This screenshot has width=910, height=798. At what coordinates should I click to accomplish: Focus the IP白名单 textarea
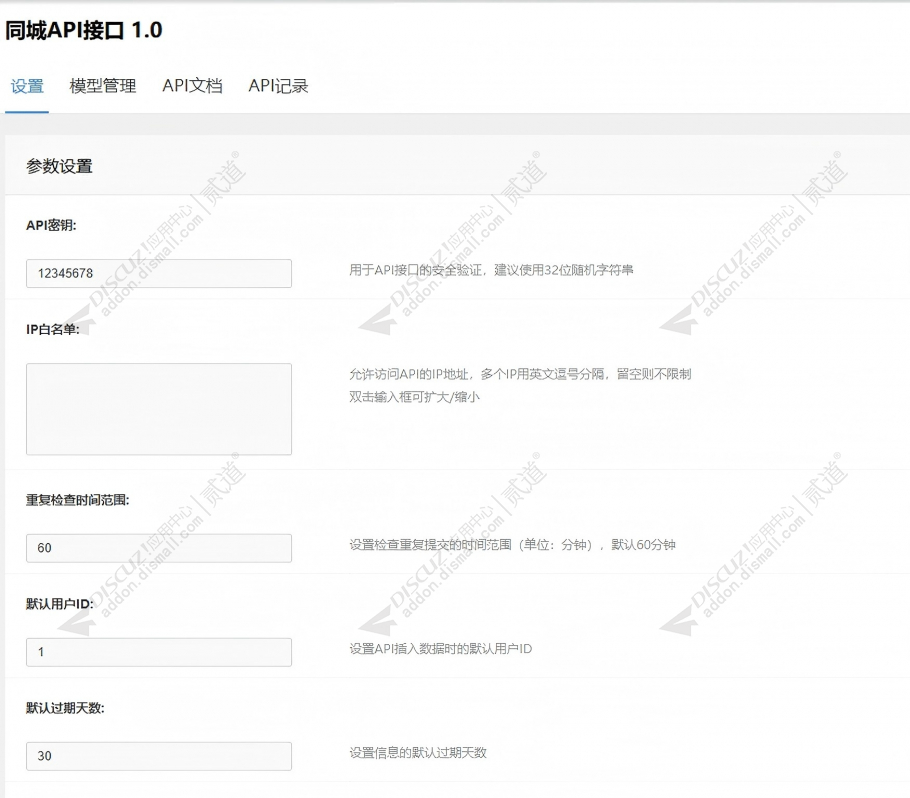tap(159, 409)
